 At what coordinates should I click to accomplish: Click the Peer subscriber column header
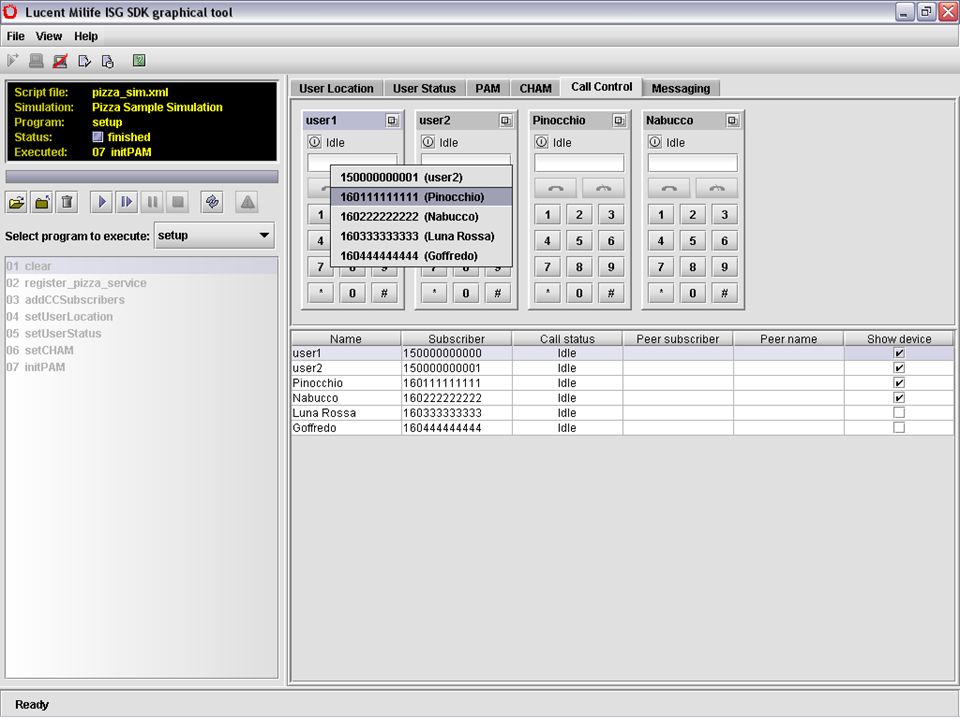pos(678,339)
